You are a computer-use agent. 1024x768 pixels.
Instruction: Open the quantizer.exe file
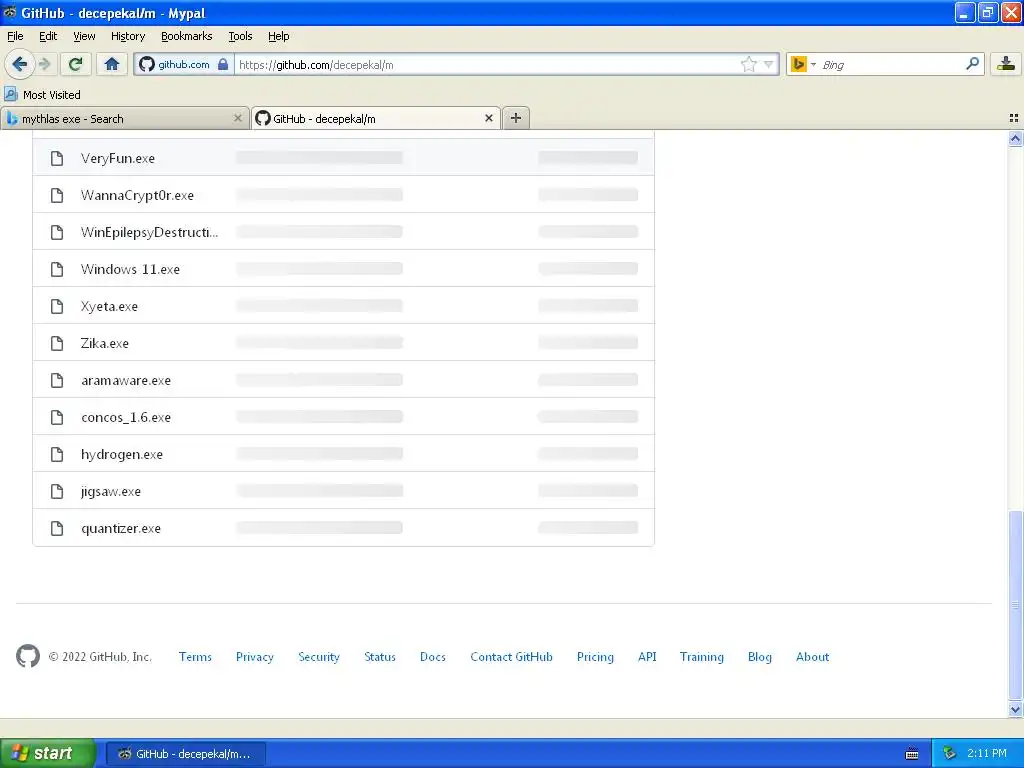[x=121, y=528]
